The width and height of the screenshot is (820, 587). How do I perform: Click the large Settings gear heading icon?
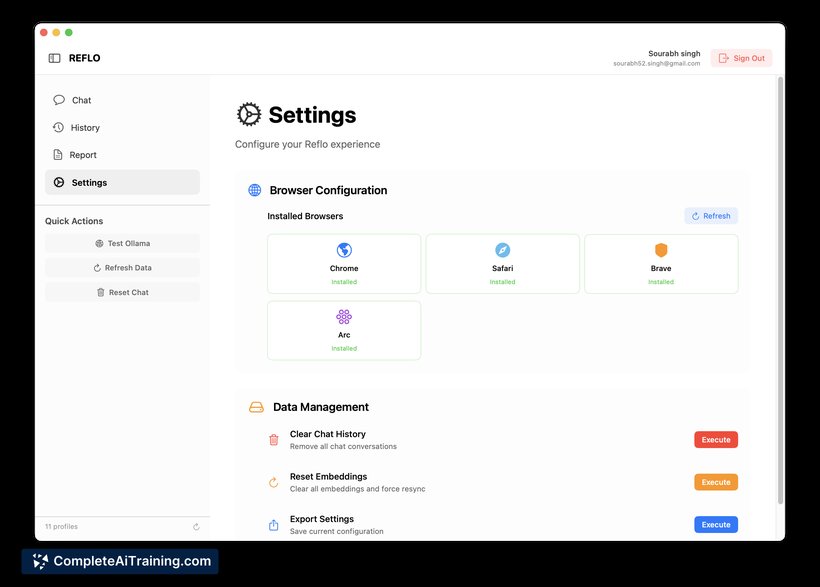tap(248, 115)
